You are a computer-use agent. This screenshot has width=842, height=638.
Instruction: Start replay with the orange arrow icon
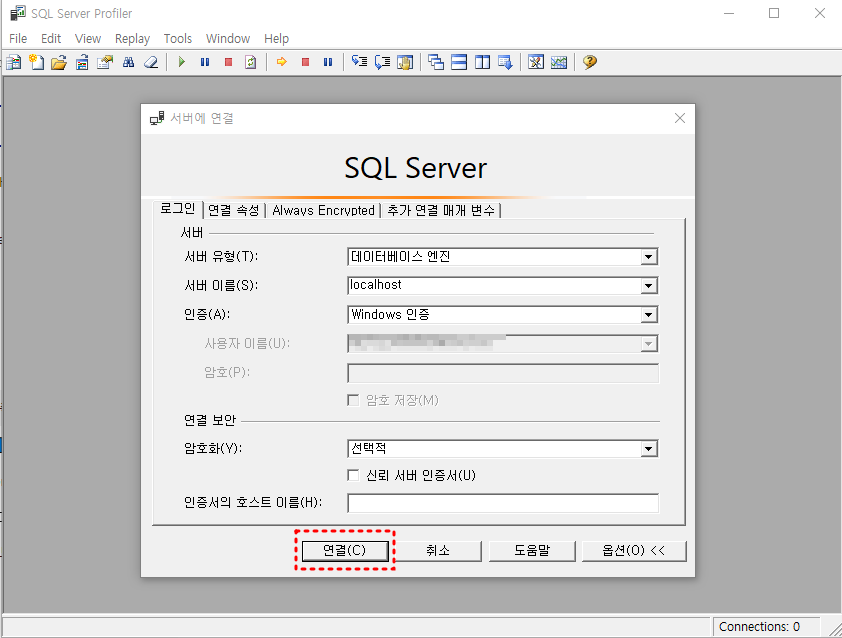click(x=281, y=62)
